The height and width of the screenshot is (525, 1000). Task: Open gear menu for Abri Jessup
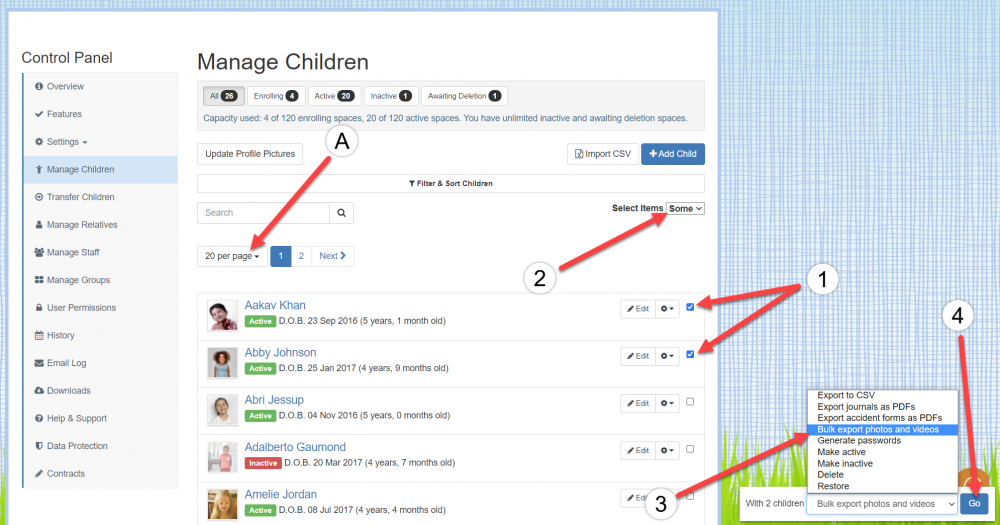coord(667,403)
